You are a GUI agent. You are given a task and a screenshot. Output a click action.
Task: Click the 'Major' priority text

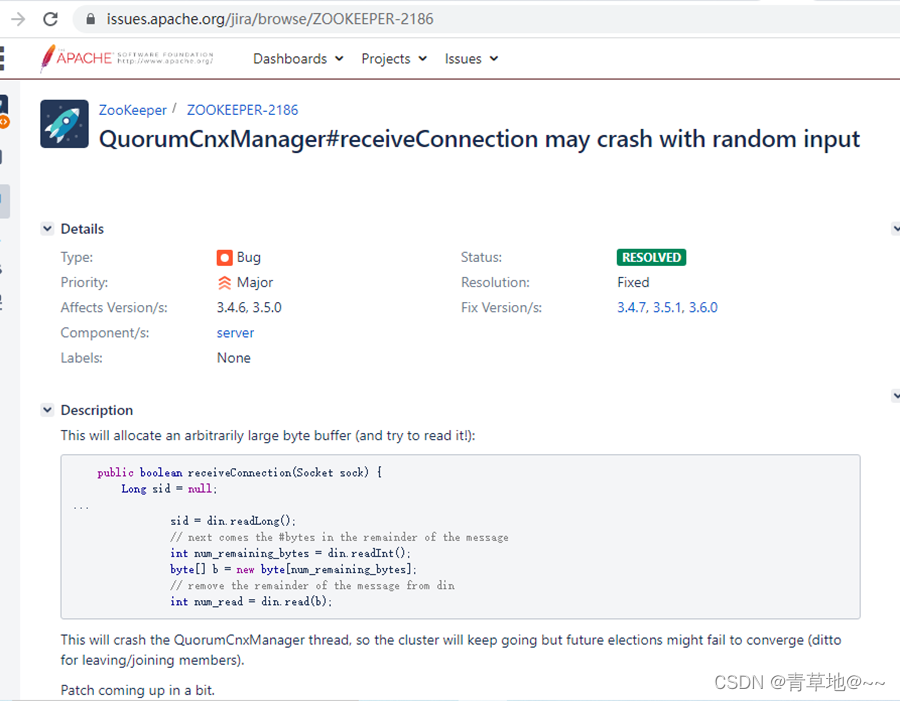255,282
